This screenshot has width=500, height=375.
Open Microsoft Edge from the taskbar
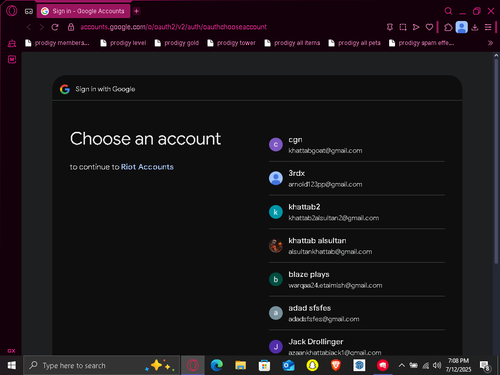217,365
